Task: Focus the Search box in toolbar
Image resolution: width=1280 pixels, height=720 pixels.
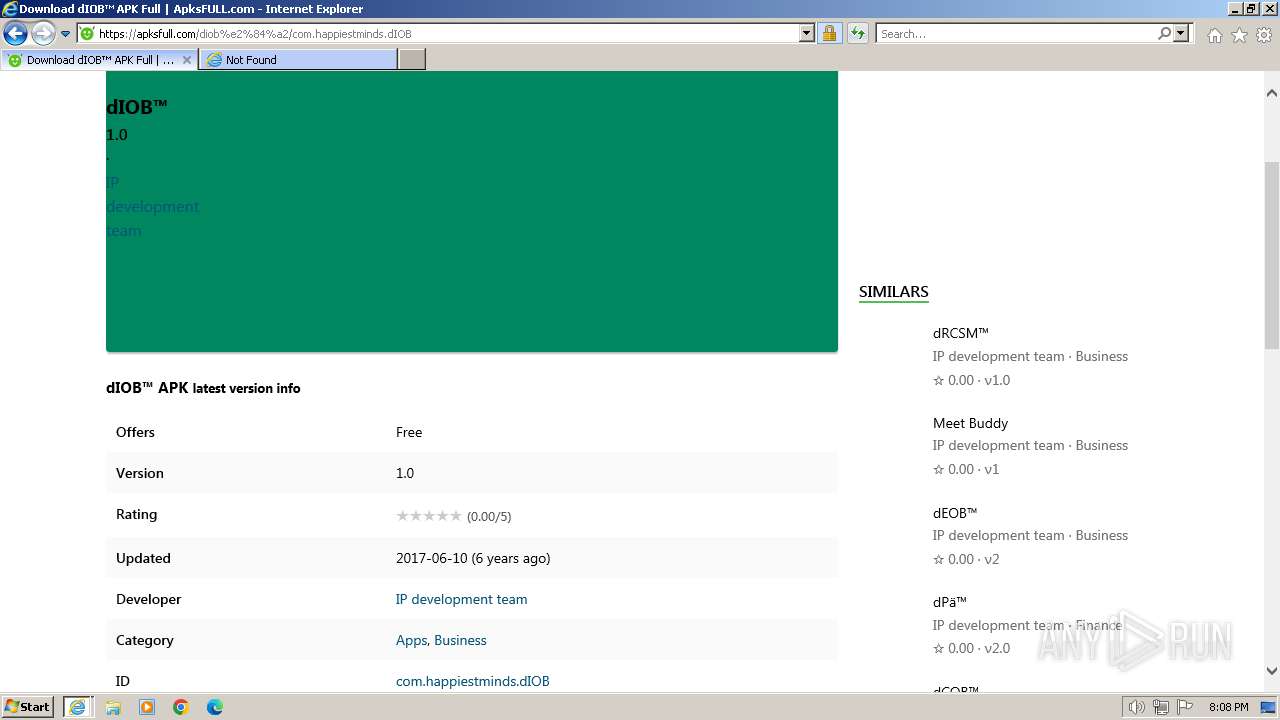Action: coord(1016,34)
